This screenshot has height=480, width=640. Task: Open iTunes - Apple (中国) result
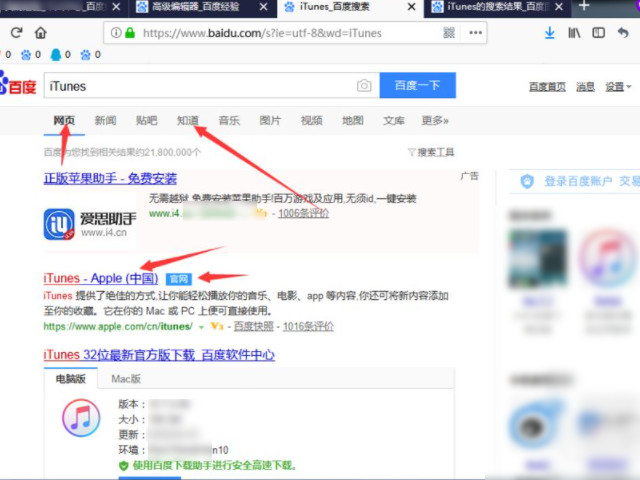pos(101,278)
